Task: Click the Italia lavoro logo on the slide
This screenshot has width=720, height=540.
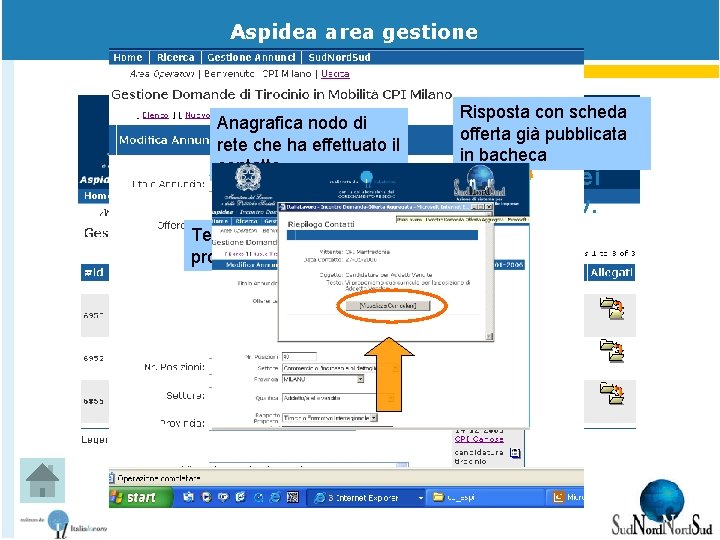Action: 63,524
